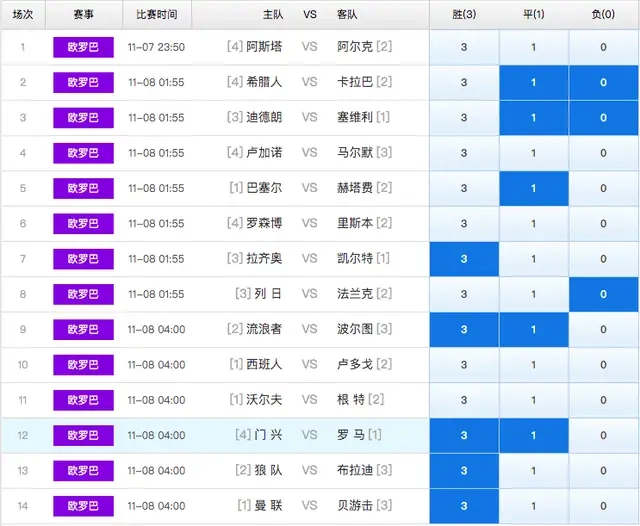Select win (3) for match 8 列日 vs 法兰克
Image resolution: width=640 pixels, height=526 pixels.
click(464, 294)
